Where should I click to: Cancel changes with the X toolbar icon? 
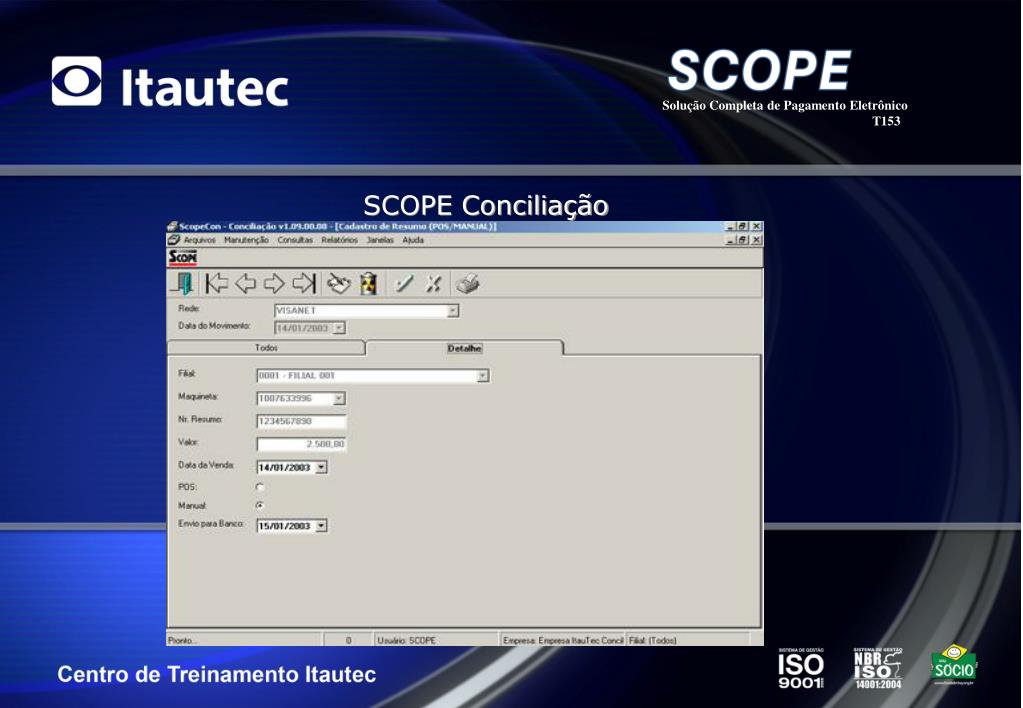click(433, 284)
